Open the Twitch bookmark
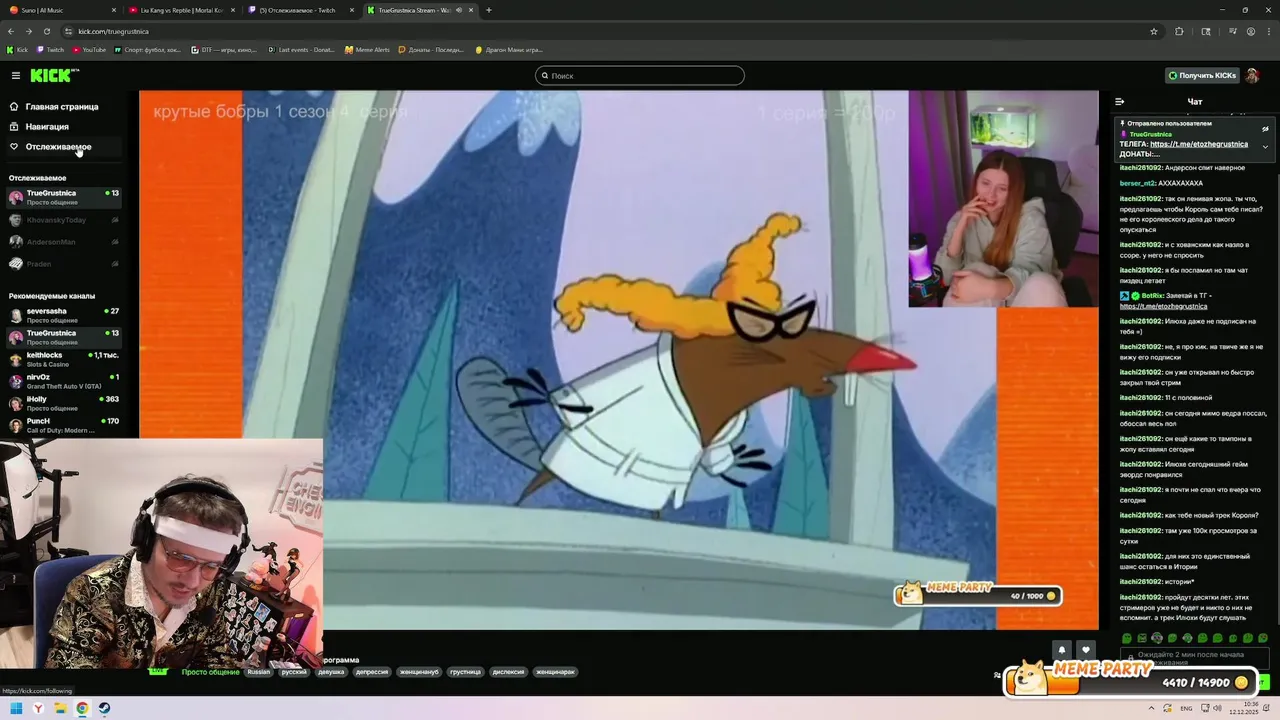Viewport: 1280px width, 720px height. click(51, 49)
